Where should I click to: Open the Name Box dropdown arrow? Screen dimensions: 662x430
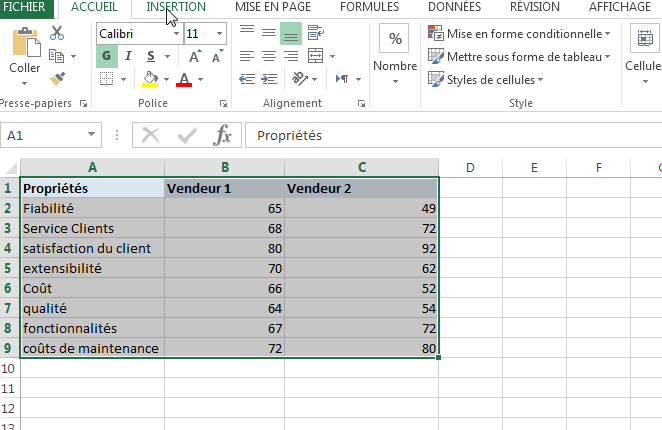coord(92,136)
